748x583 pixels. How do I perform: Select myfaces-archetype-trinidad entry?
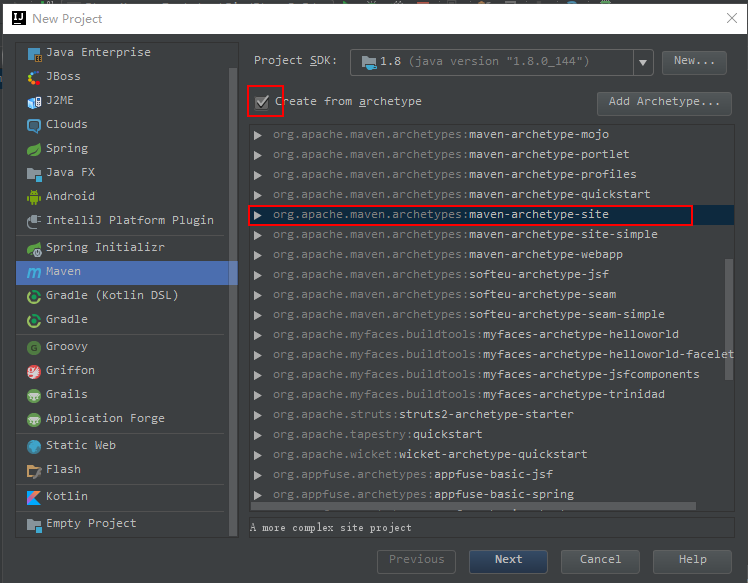pyautogui.click(x=491, y=395)
